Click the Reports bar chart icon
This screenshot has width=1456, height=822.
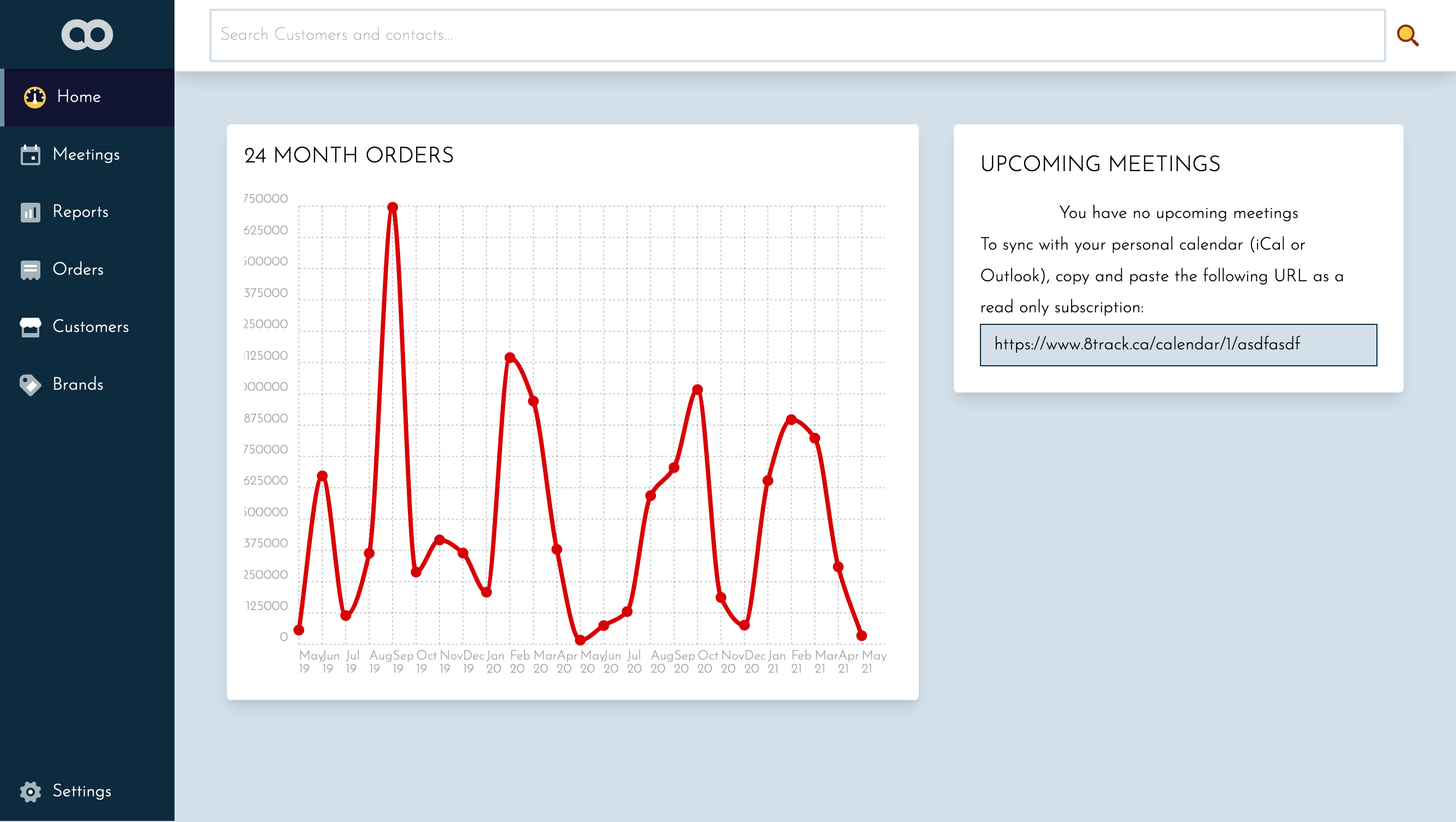[x=31, y=213]
